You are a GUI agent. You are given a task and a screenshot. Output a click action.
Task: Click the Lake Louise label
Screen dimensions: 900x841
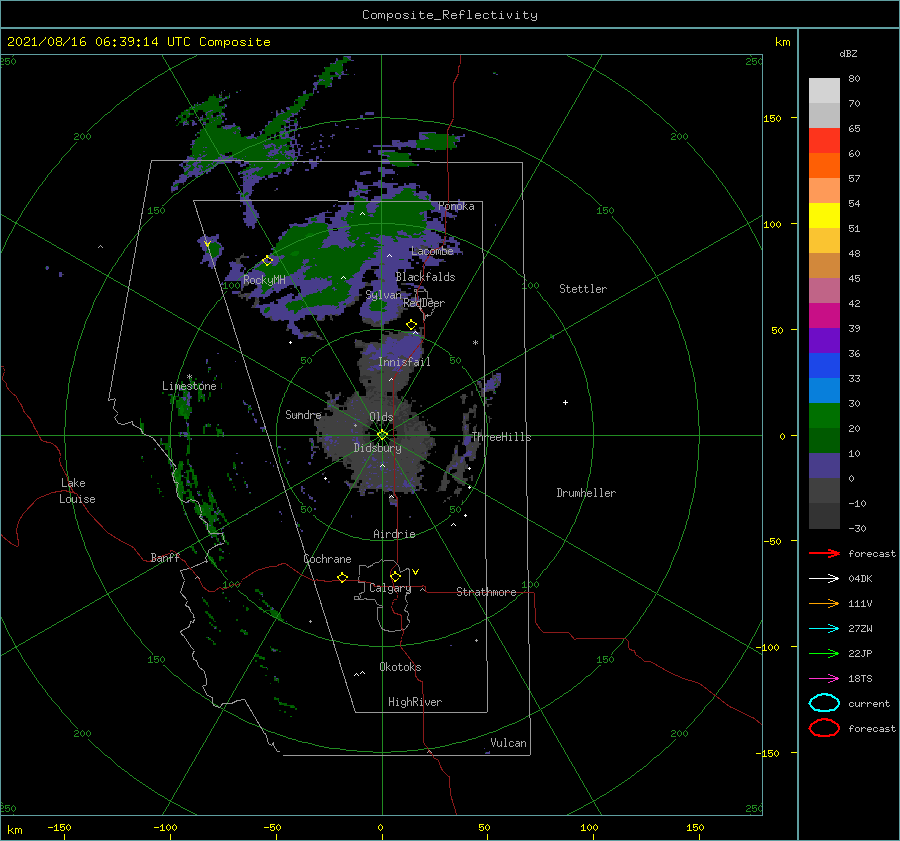pyautogui.click(x=77, y=491)
